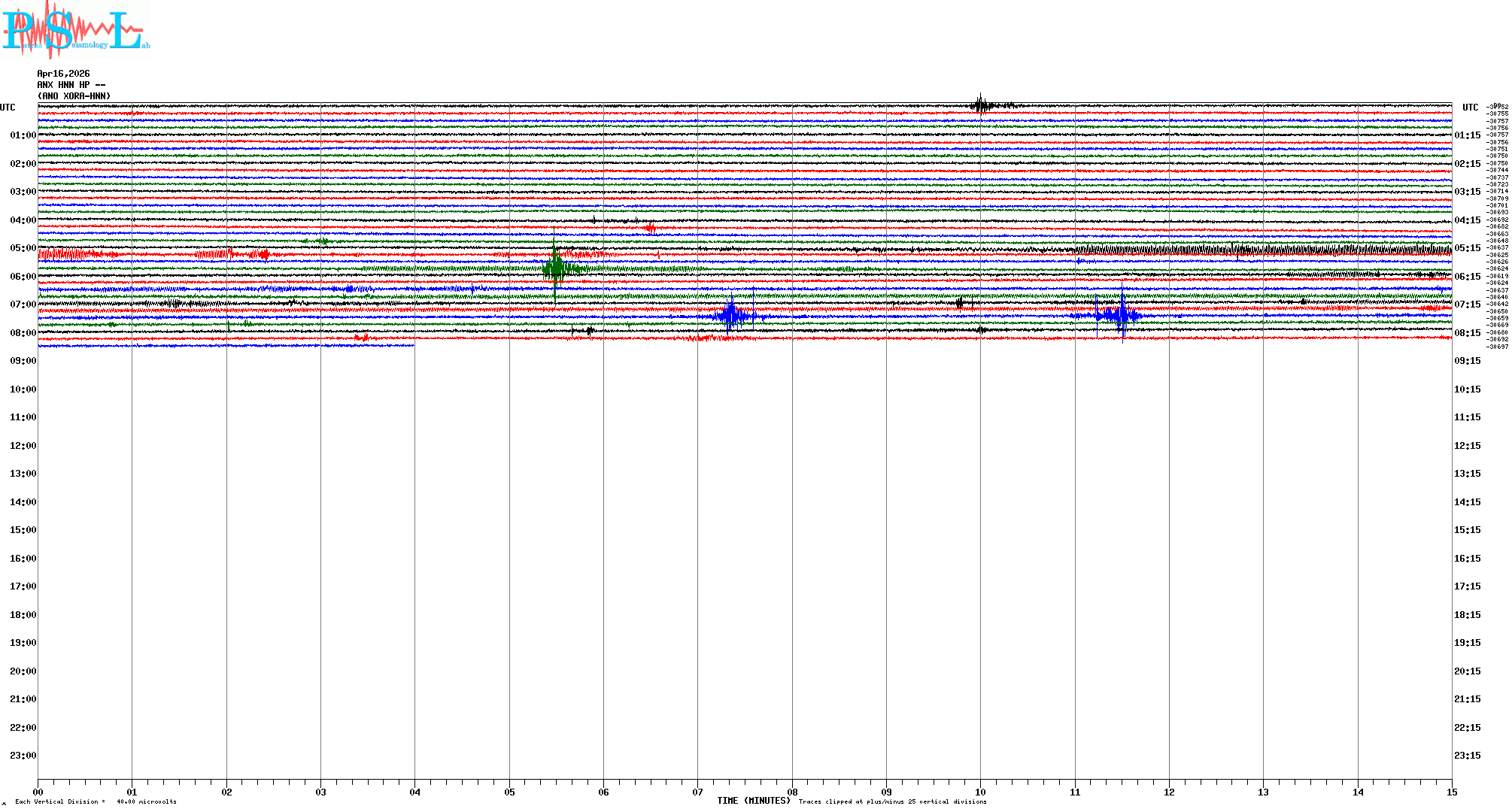Click the Traces clipped footer note

click(892, 801)
